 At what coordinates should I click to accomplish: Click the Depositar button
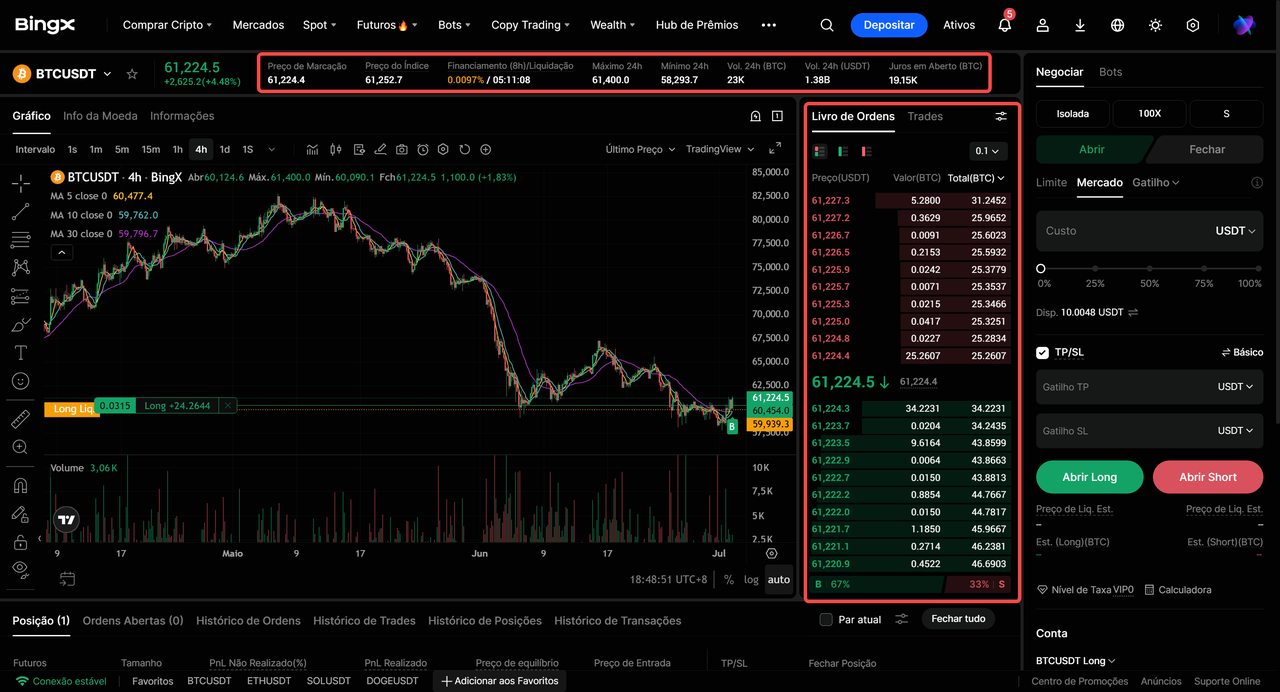click(x=889, y=25)
